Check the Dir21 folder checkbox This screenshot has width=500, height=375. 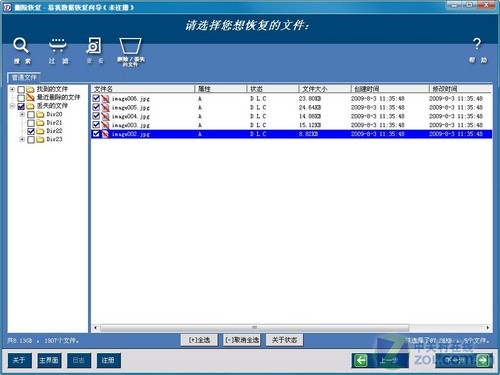point(31,123)
